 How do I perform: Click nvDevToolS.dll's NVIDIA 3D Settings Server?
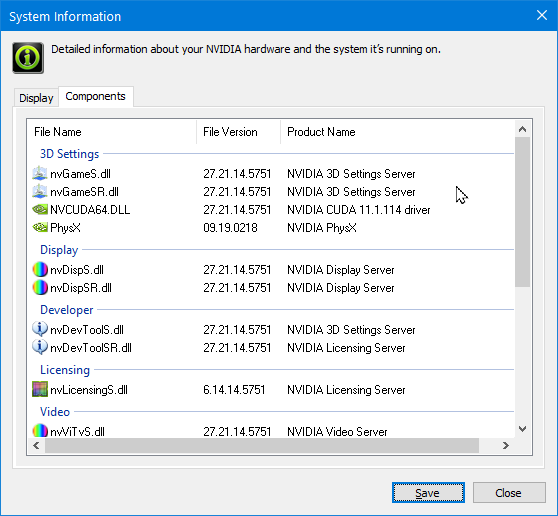351,330
